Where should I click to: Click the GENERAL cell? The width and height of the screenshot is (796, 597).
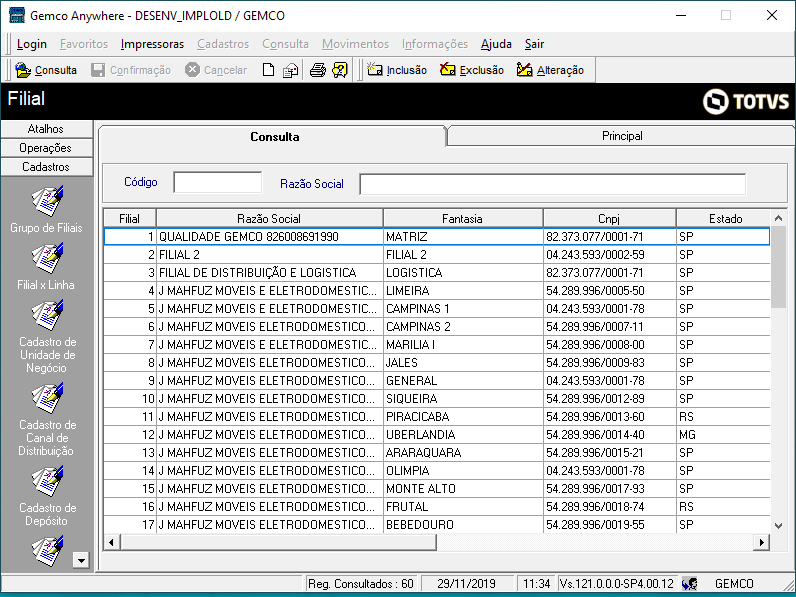[462, 381]
